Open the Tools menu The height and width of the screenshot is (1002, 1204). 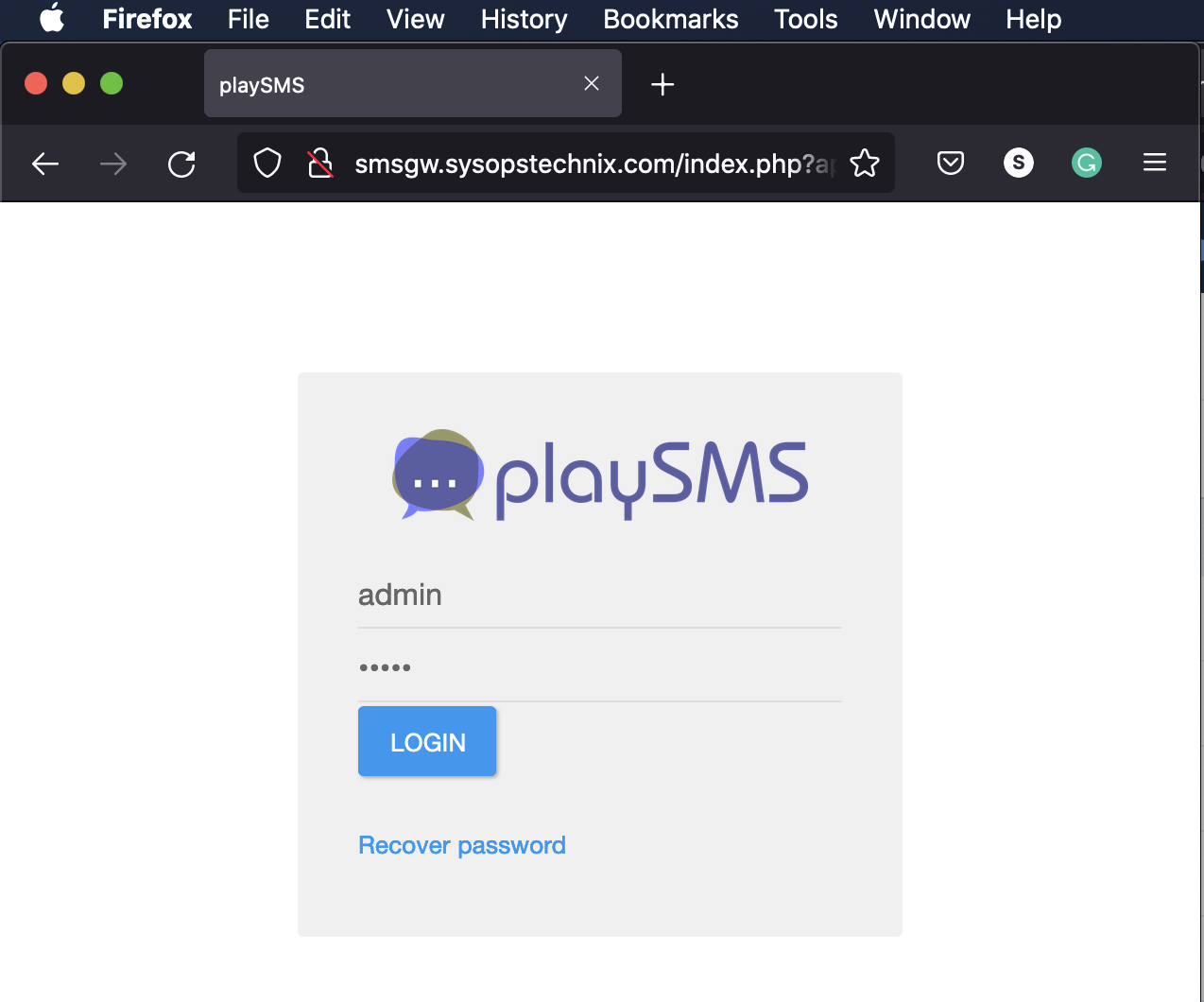click(806, 19)
